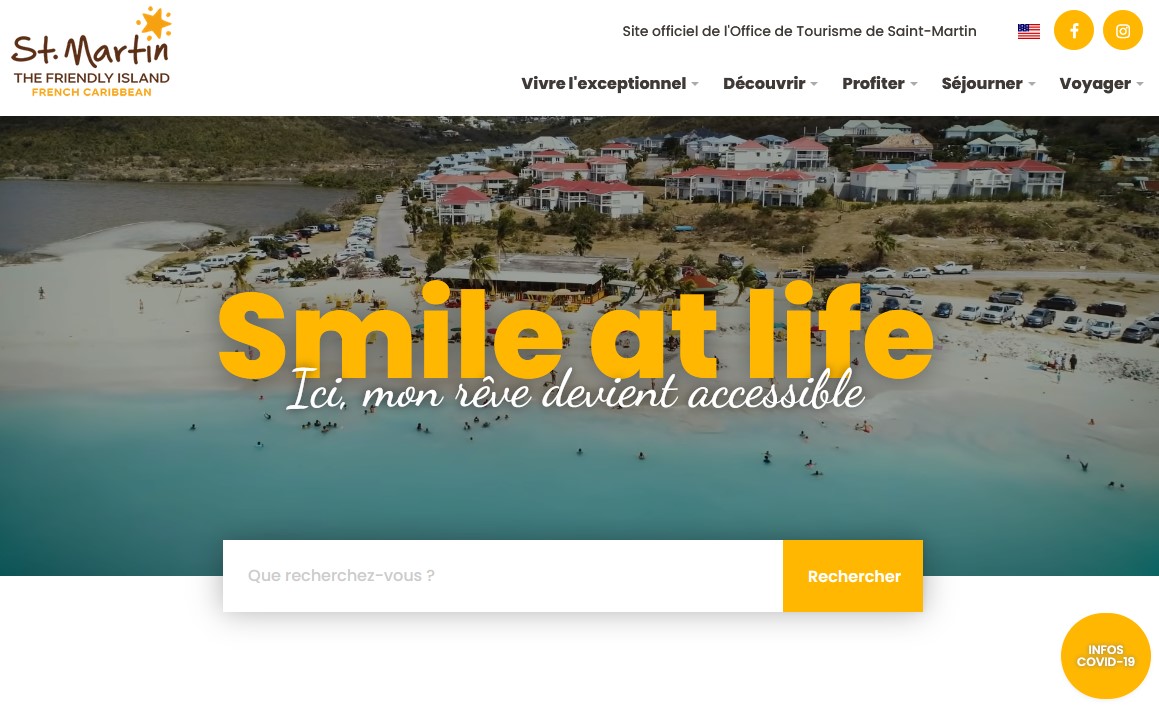Click the St. Martin logo

pyautogui.click(x=91, y=52)
